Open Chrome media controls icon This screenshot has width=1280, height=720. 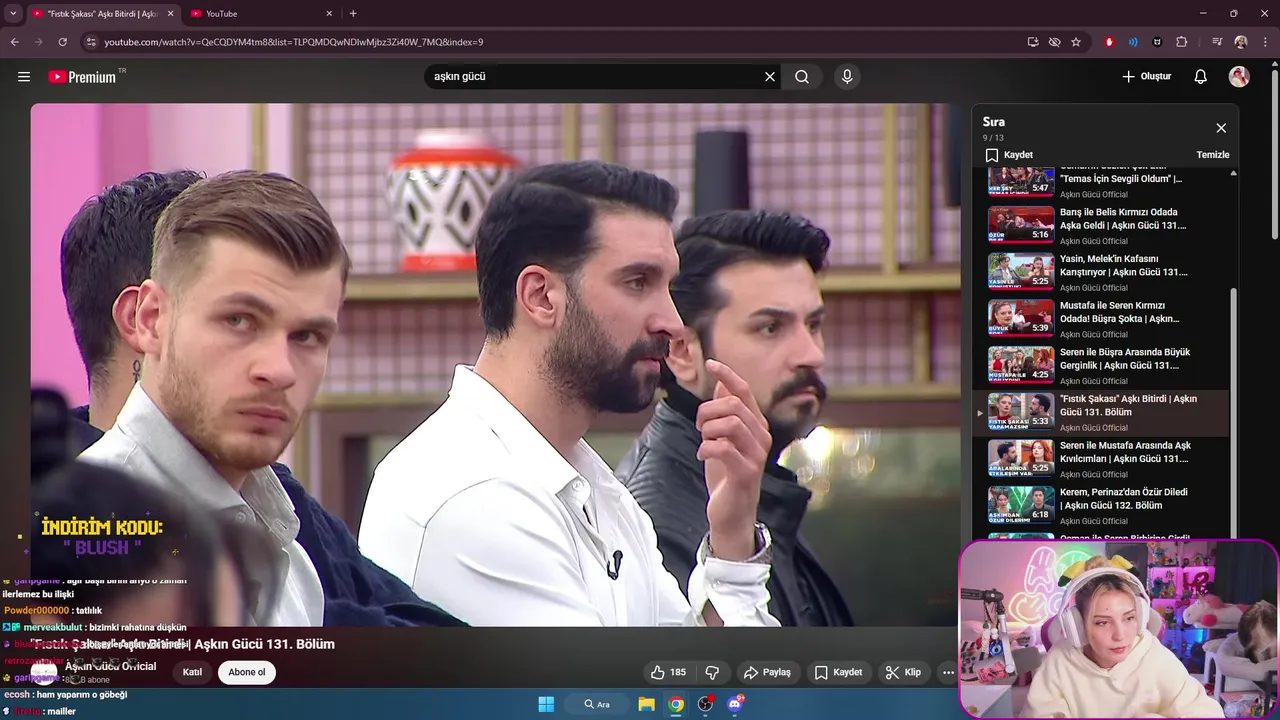pos(1217,42)
